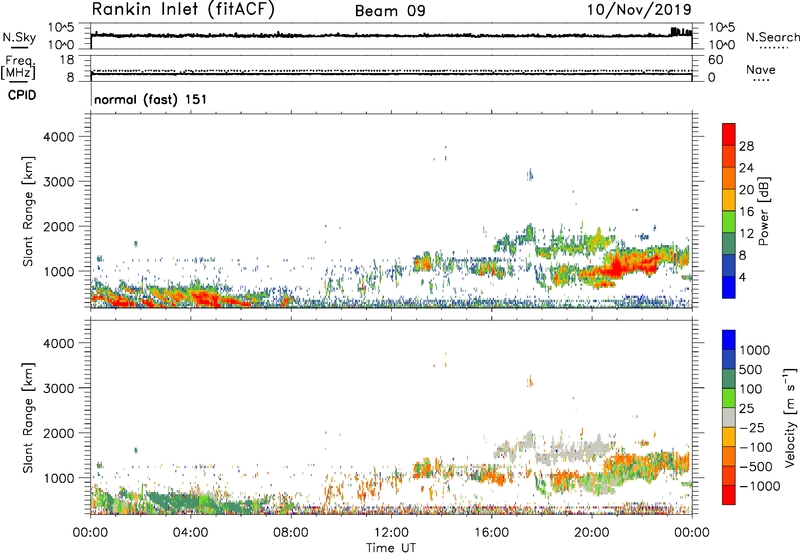Select the '-100' label on the Velocity colorbar
Image resolution: width=800 pixels, height=554 pixels.
point(756,447)
